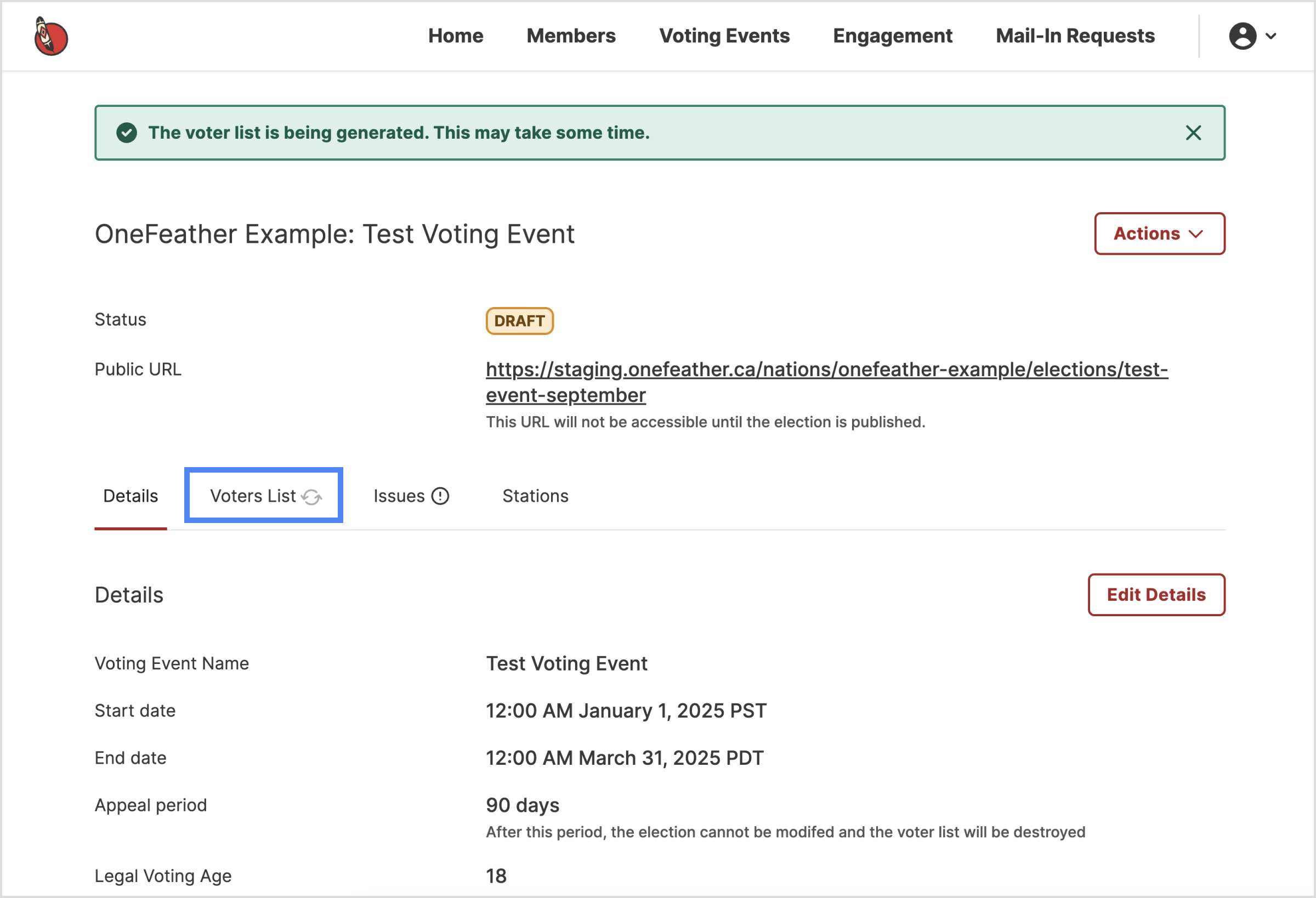The image size is (1316, 898).
Task: Open the Stations tab
Action: (x=535, y=496)
